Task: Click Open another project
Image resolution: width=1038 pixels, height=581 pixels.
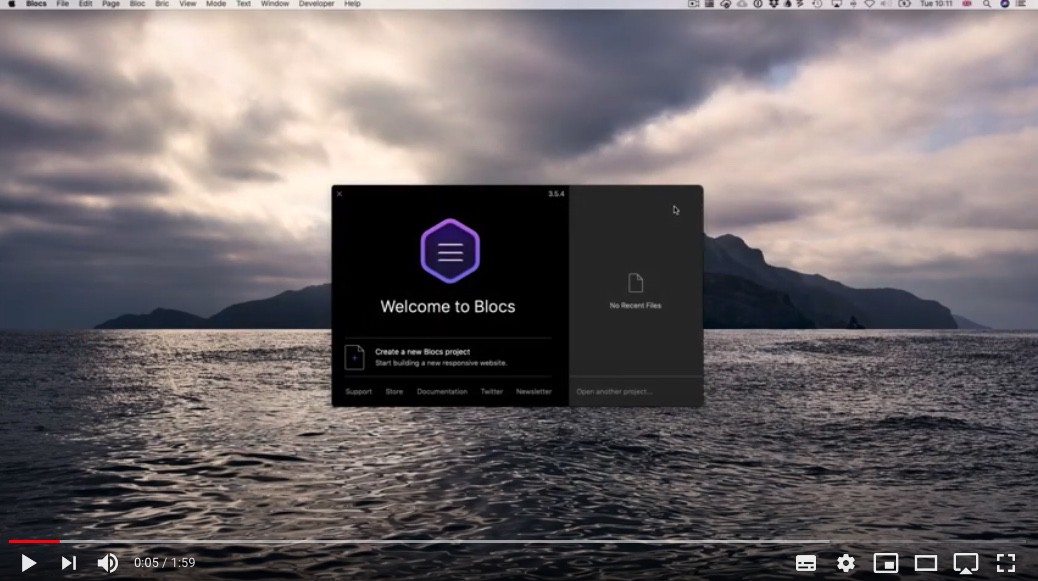Action: coord(614,392)
